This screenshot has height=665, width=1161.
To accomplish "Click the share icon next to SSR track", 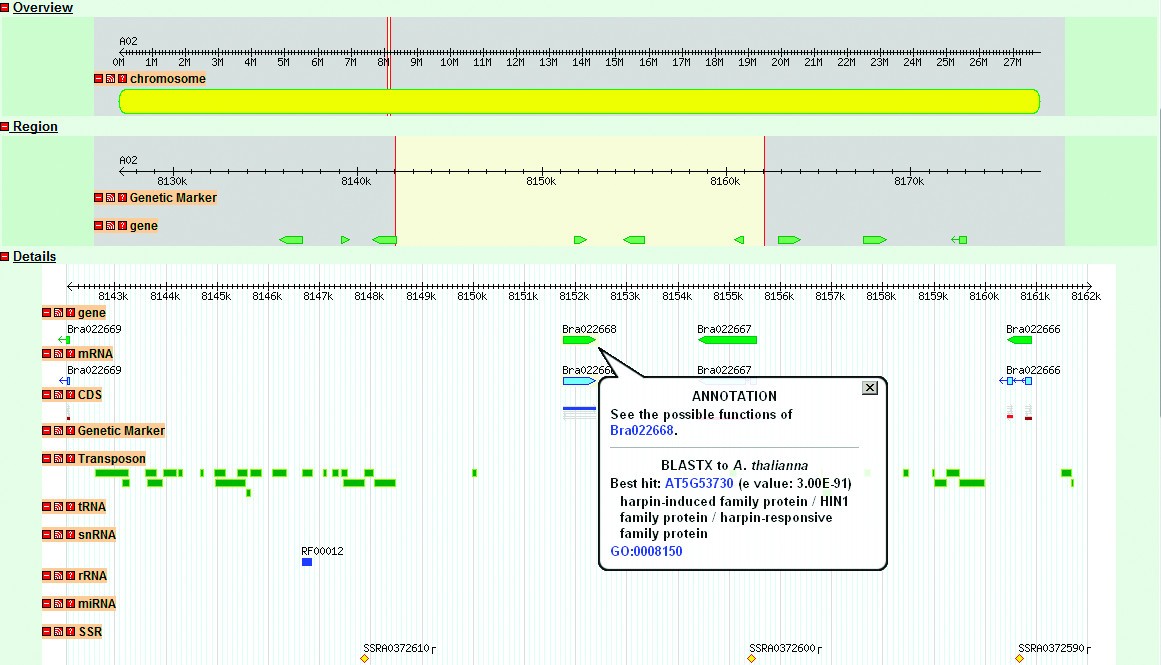I will coord(58,632).
